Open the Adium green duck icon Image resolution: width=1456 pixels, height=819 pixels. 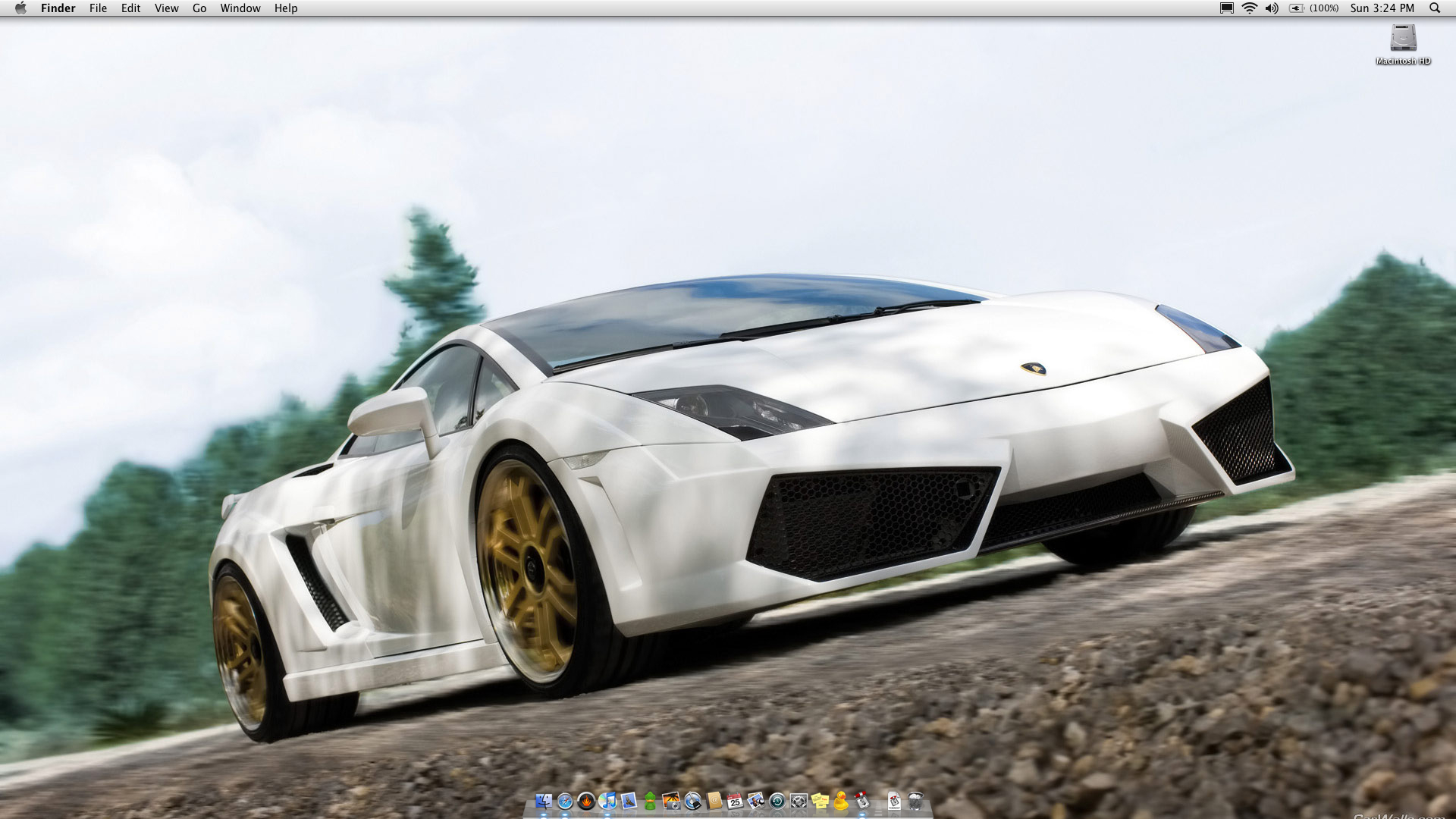tap(650, 801)
